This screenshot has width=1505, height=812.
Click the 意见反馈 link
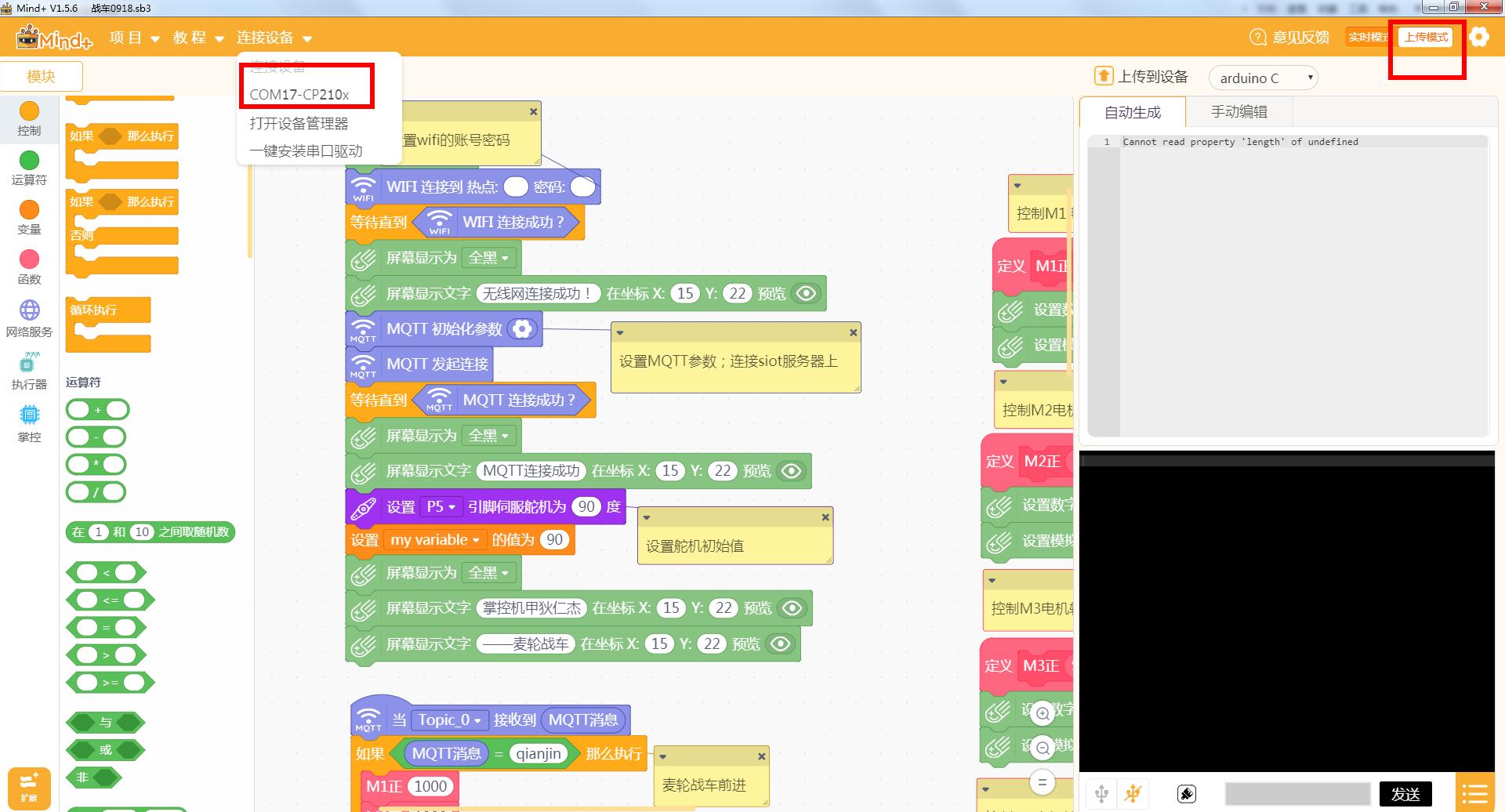1300,37
